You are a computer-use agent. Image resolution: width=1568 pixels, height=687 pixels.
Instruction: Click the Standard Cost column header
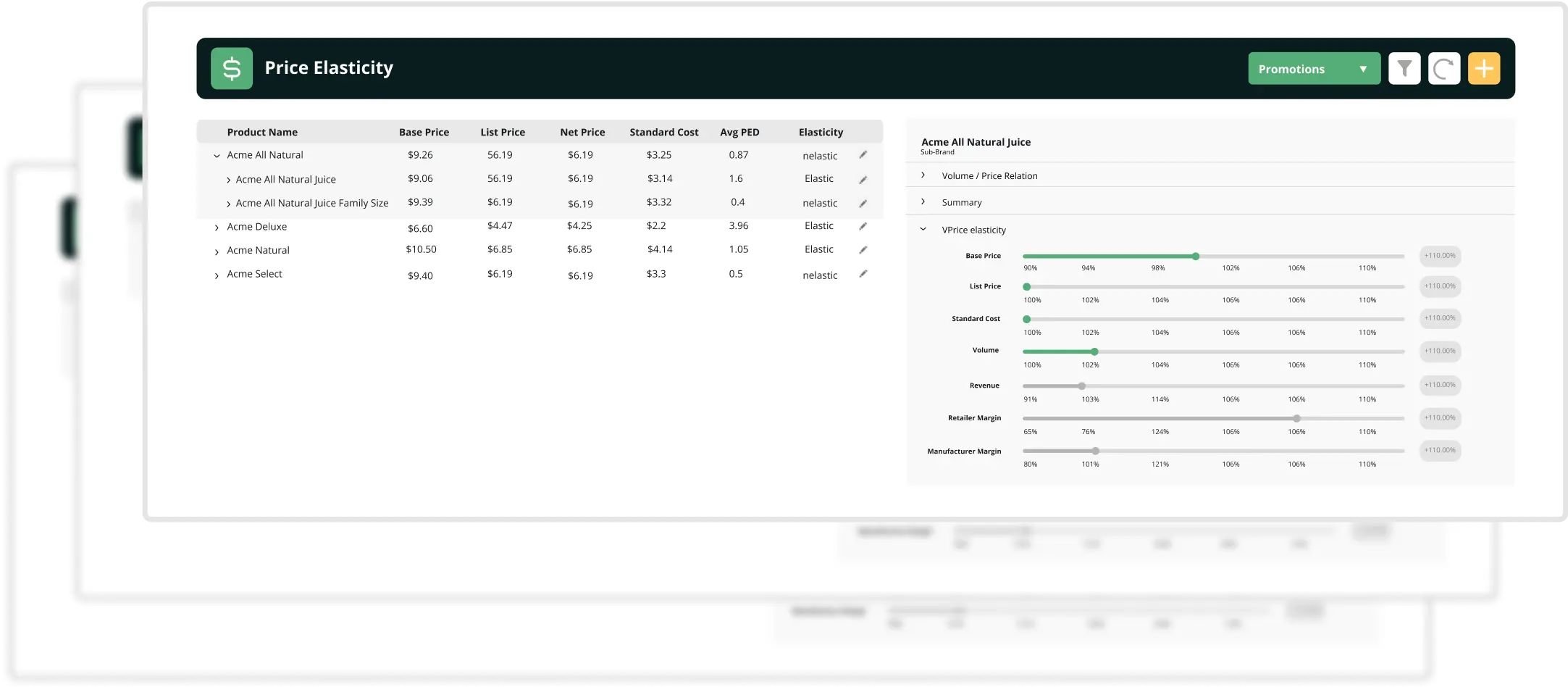[664, 133]
